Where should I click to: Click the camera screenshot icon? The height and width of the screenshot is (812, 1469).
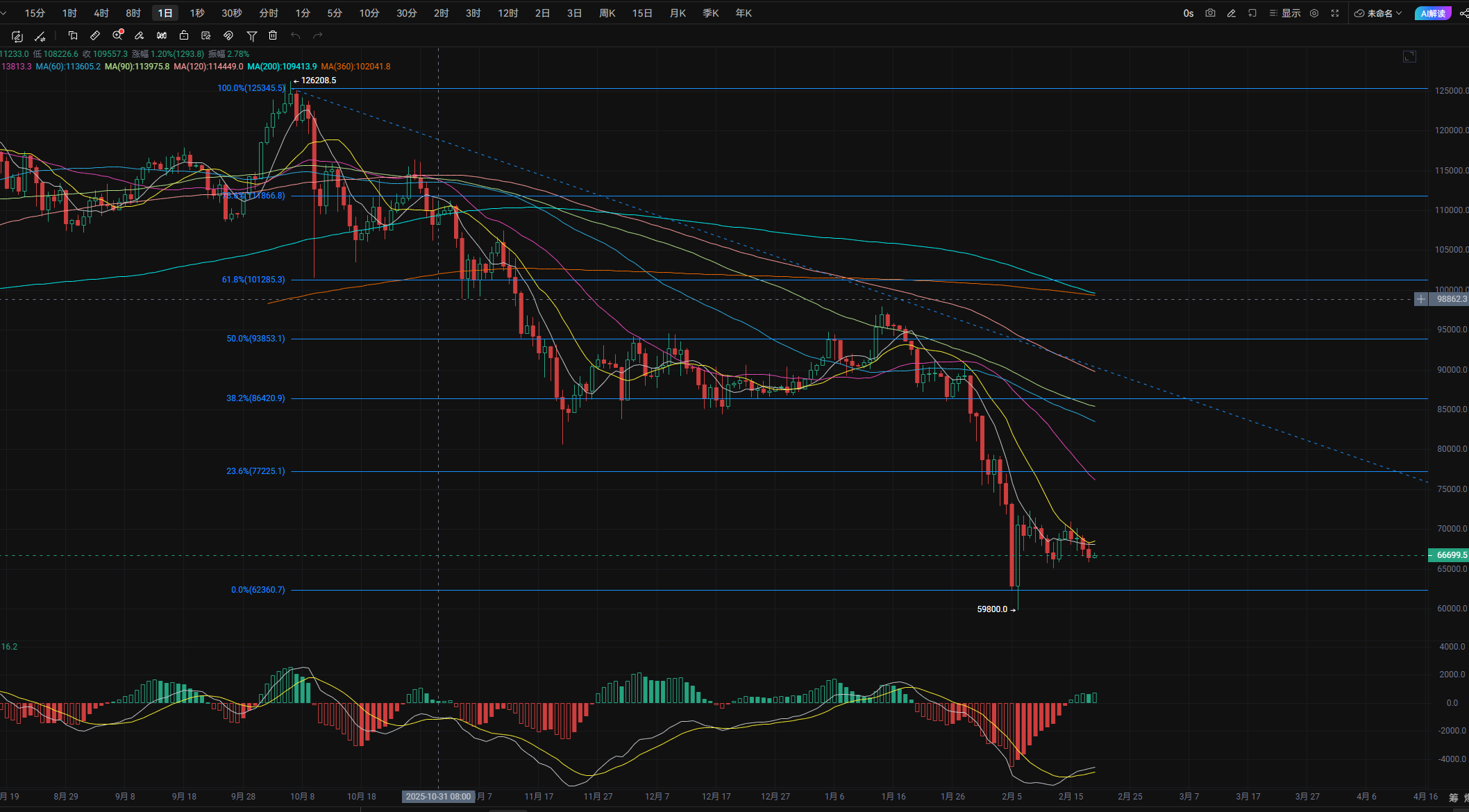click(1210, 13)
